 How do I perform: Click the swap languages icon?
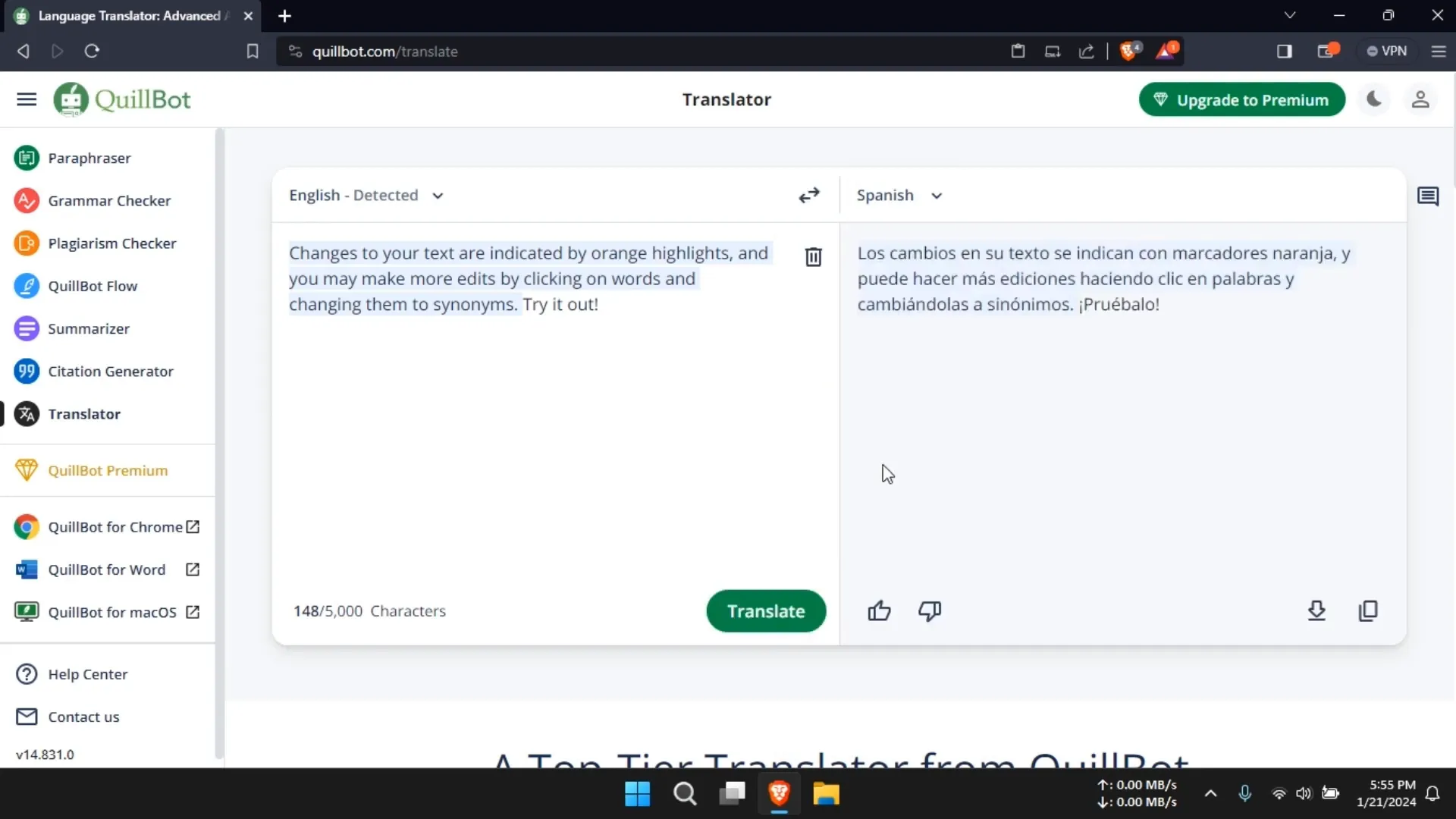[x=809, y=195]
